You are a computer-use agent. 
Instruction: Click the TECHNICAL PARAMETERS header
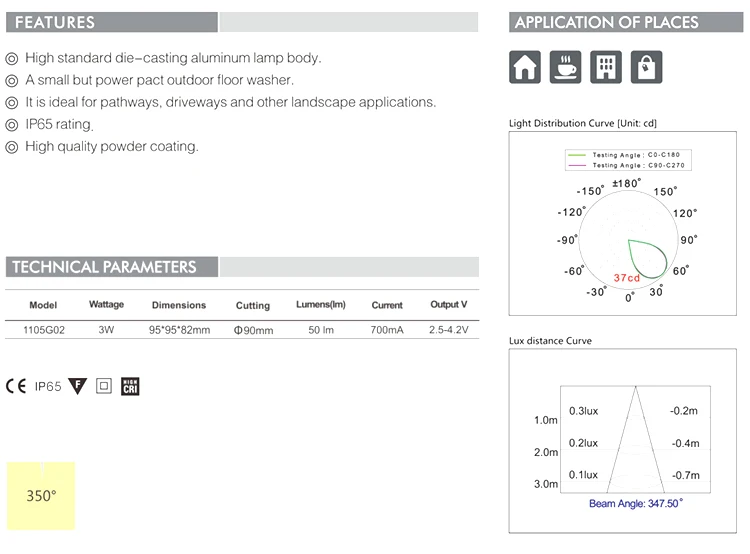point(104,267)
